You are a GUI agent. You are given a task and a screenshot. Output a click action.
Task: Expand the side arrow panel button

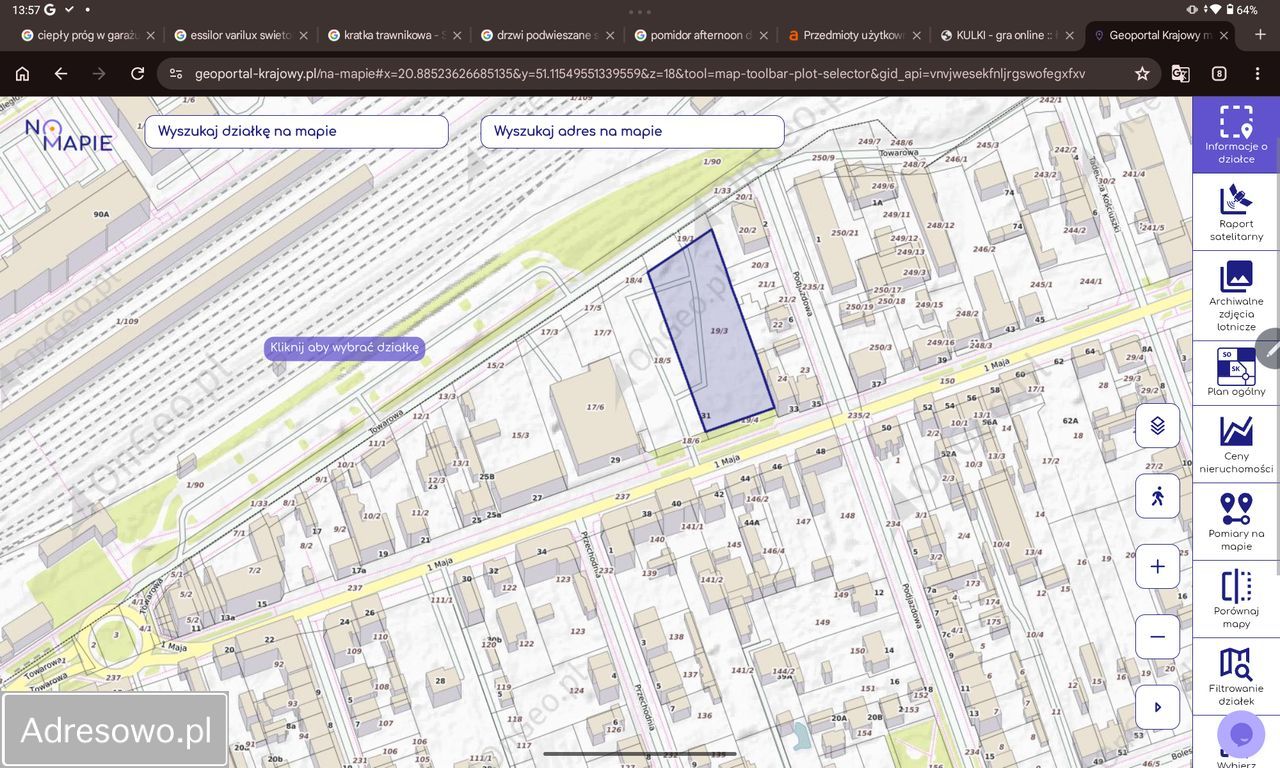(x=1157, y=707)
